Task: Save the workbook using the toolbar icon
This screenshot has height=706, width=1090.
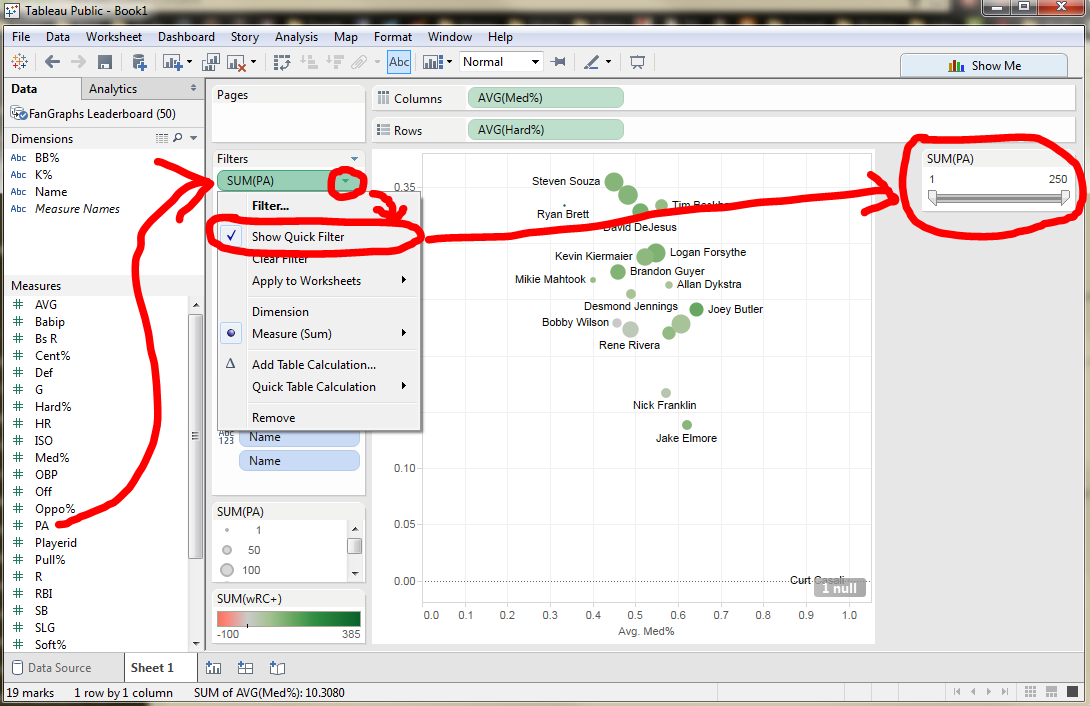Action: click(x=105, y=62)
